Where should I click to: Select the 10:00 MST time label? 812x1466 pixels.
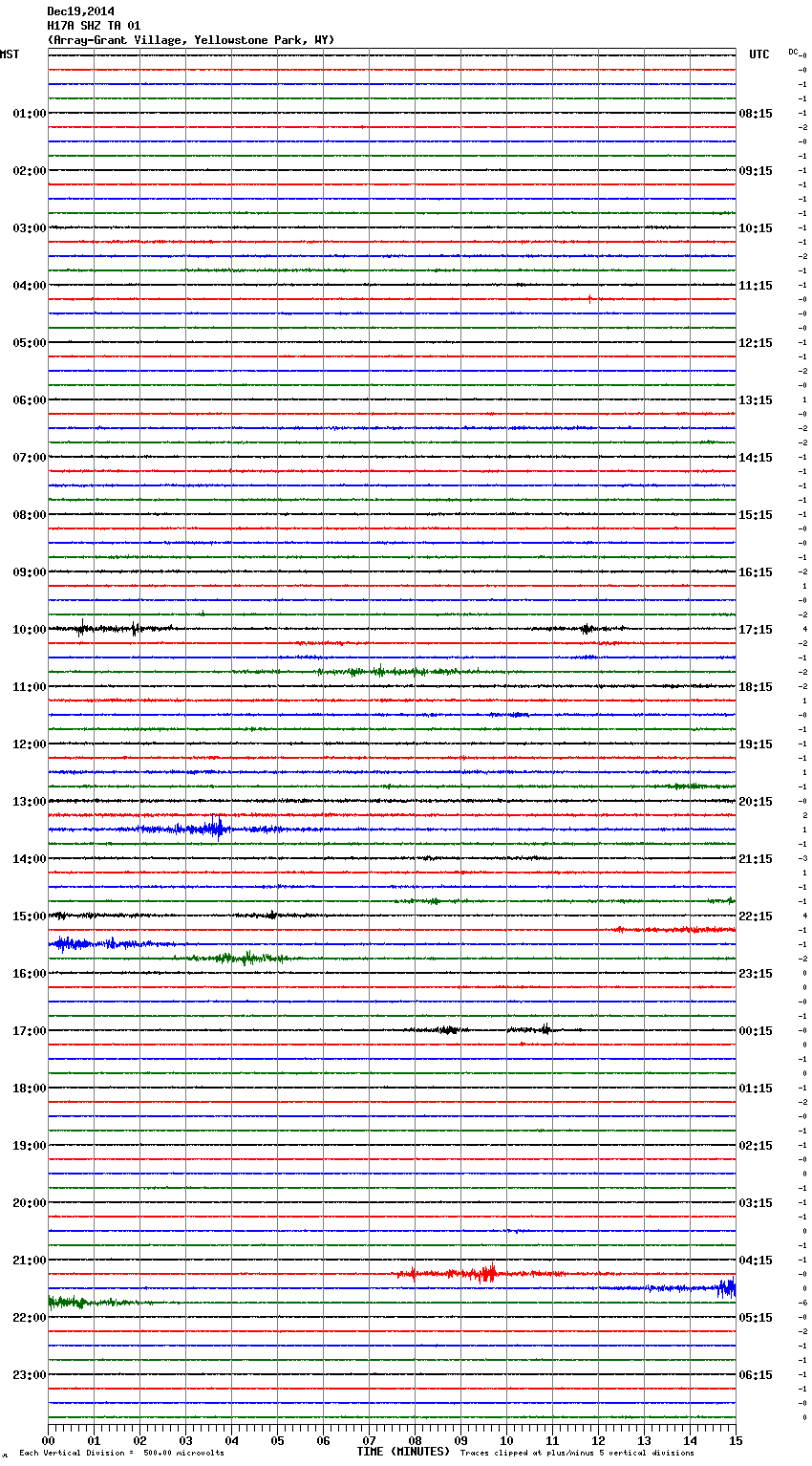[x=30, y=630]
